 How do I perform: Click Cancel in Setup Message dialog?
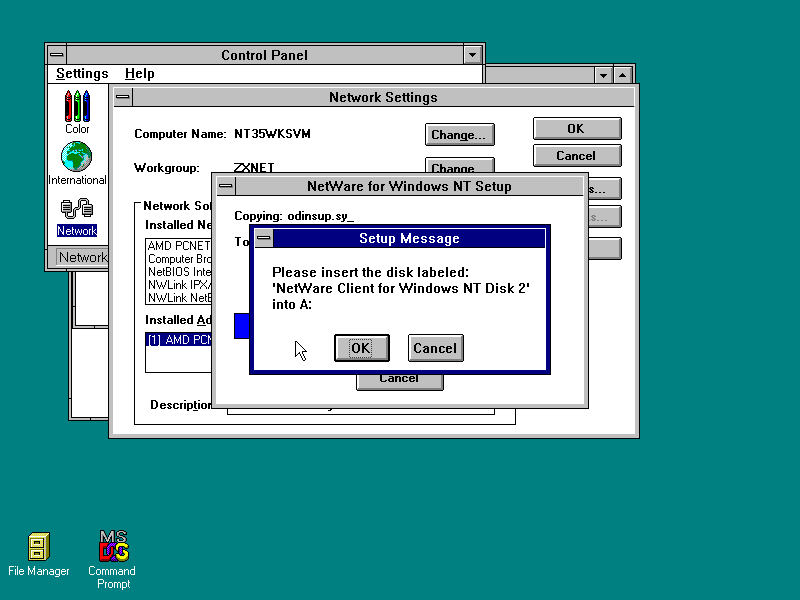click(436, 348)
